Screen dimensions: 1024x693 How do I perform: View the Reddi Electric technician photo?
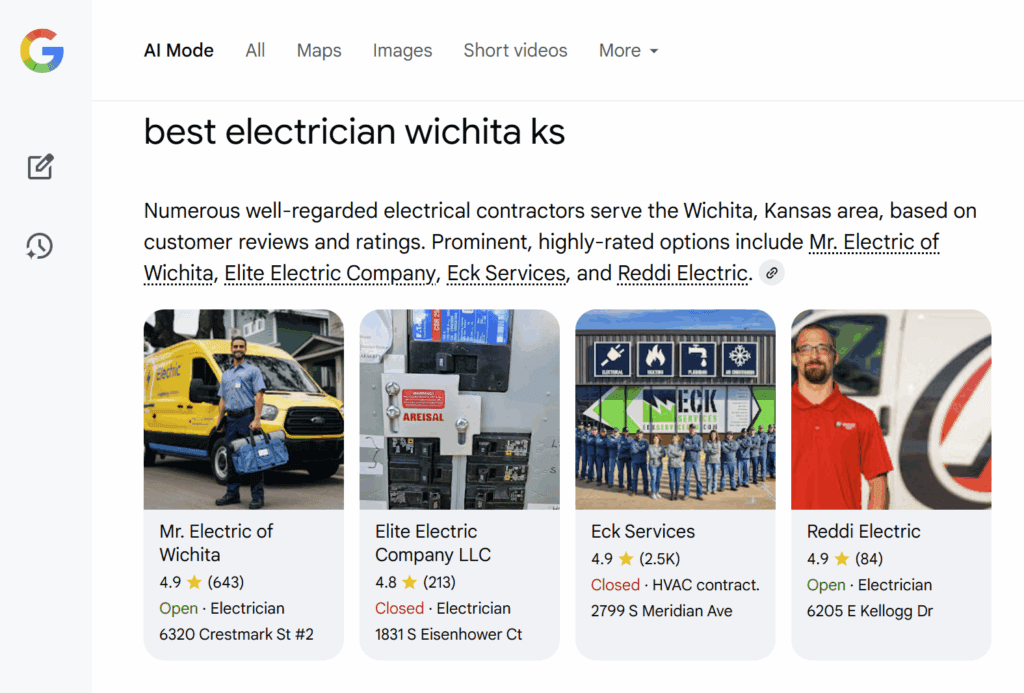tap(891, 409)
